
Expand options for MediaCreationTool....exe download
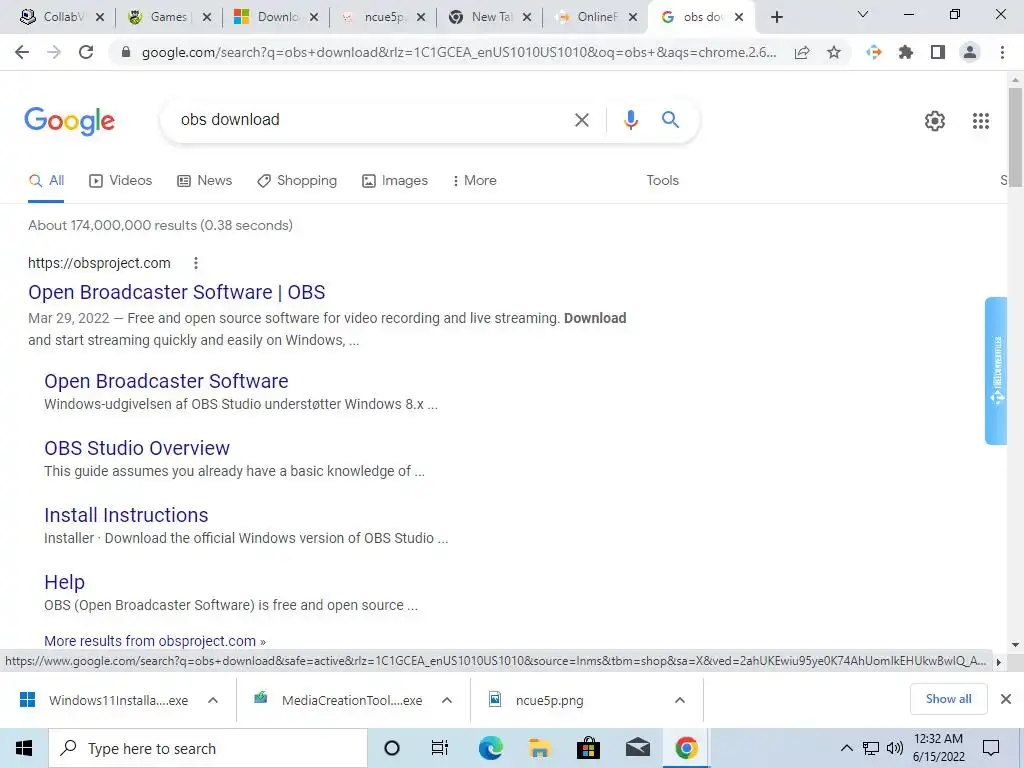pos(447,700)
